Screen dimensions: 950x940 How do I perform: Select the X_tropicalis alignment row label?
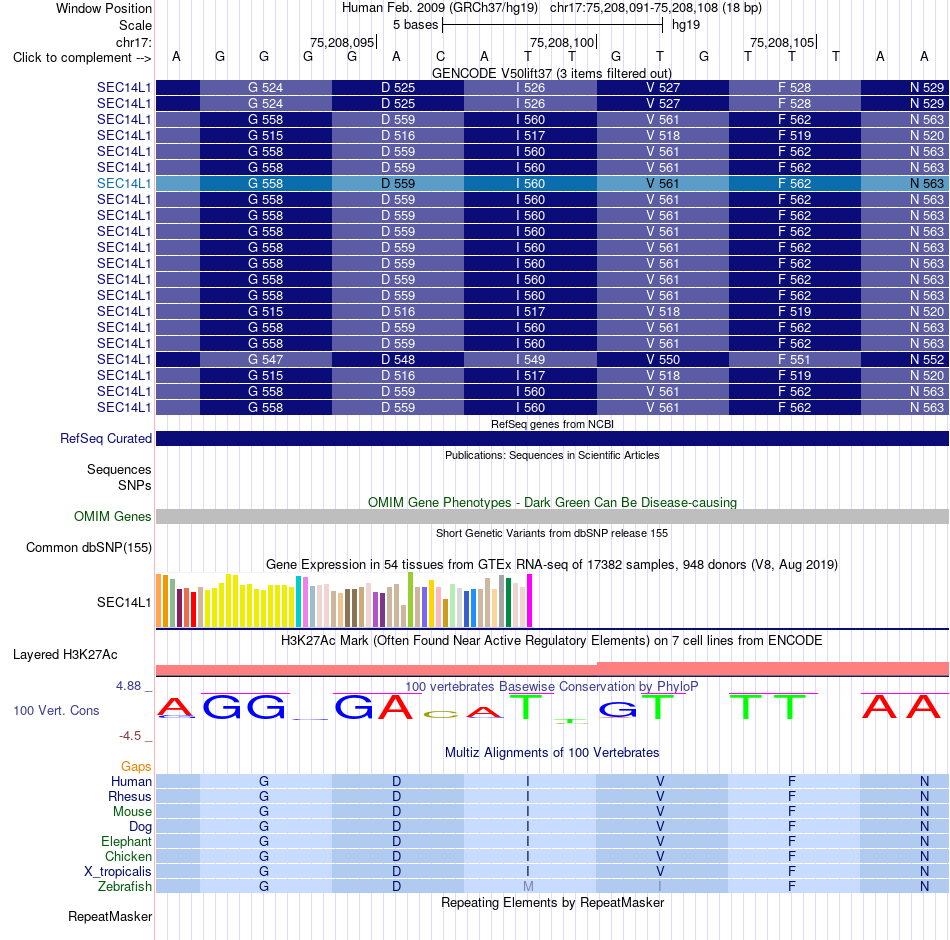tap(118, 872)
